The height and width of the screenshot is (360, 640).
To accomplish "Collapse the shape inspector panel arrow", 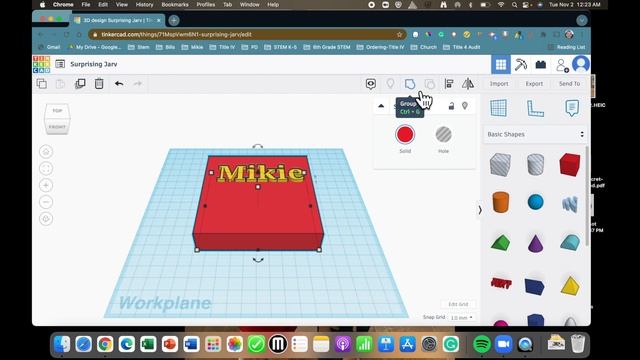I will click(x=381, y=106).
